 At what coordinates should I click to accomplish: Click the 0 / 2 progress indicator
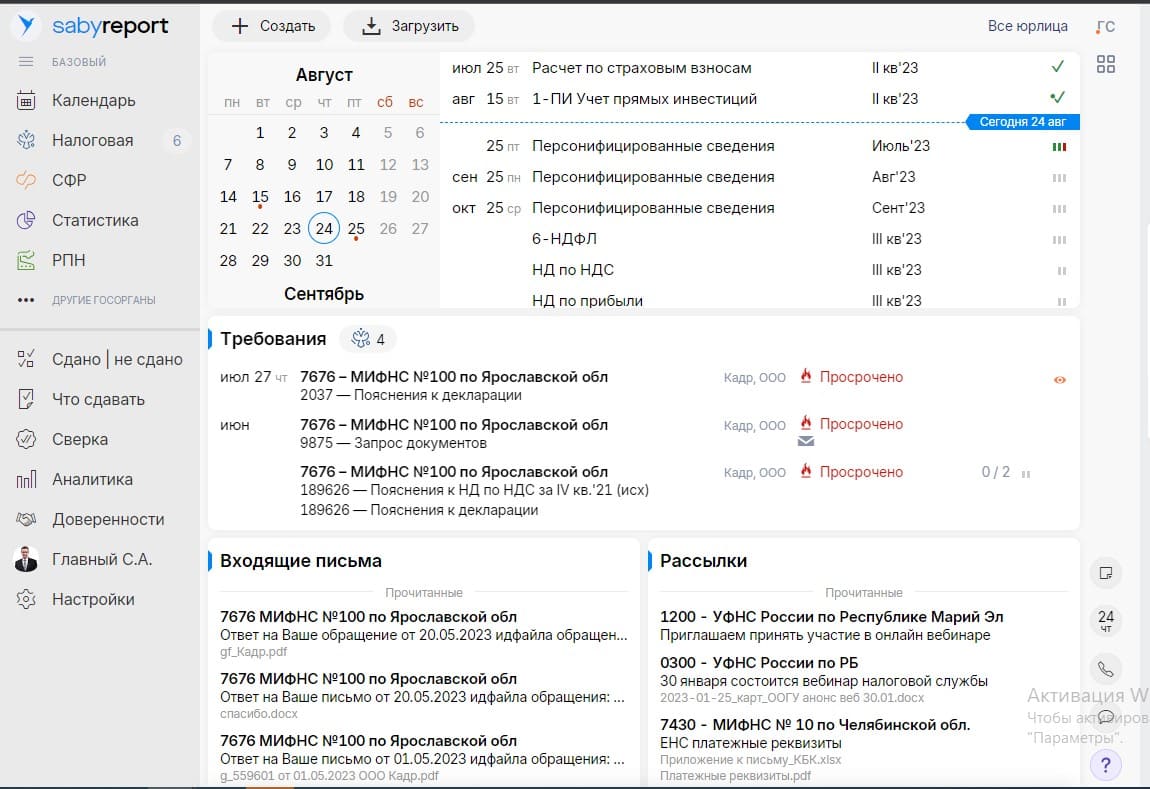[x=995, y=472]
